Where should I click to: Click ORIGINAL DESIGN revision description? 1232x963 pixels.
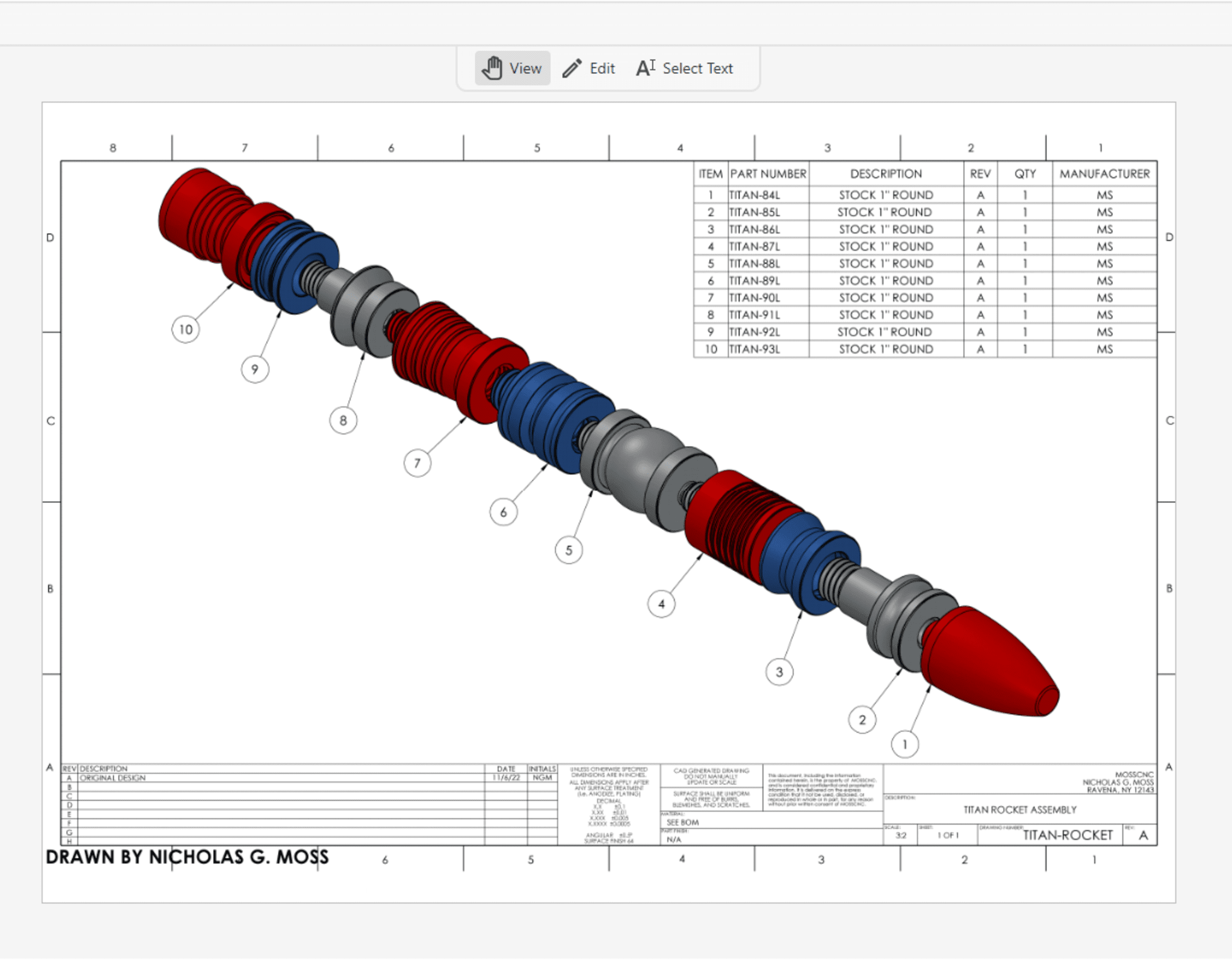coord(113,779)
